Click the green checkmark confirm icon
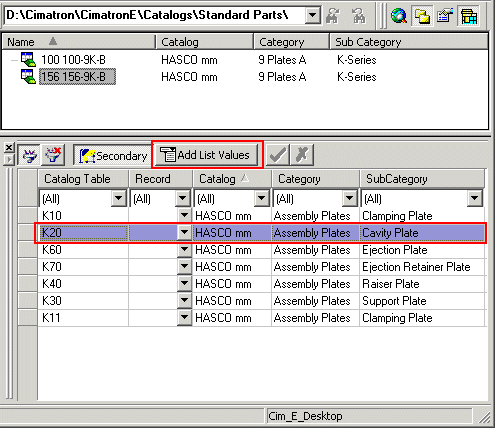Screen dimensions: 495x428 click(x=278, y=155)
